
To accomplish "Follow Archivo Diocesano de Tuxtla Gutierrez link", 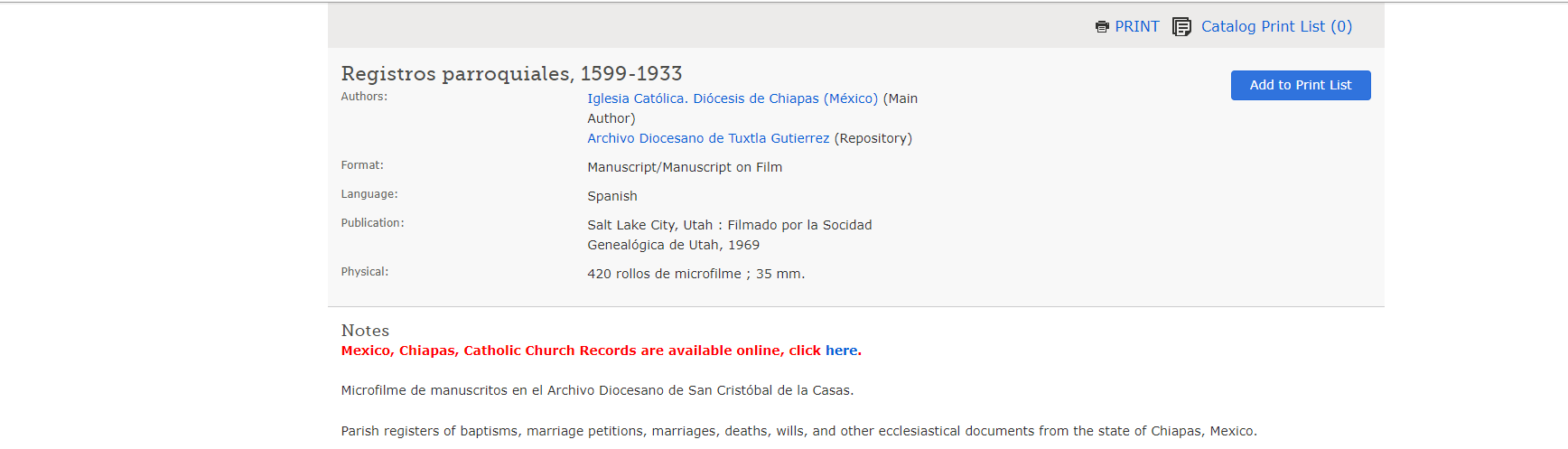I will tap(707, 138).
